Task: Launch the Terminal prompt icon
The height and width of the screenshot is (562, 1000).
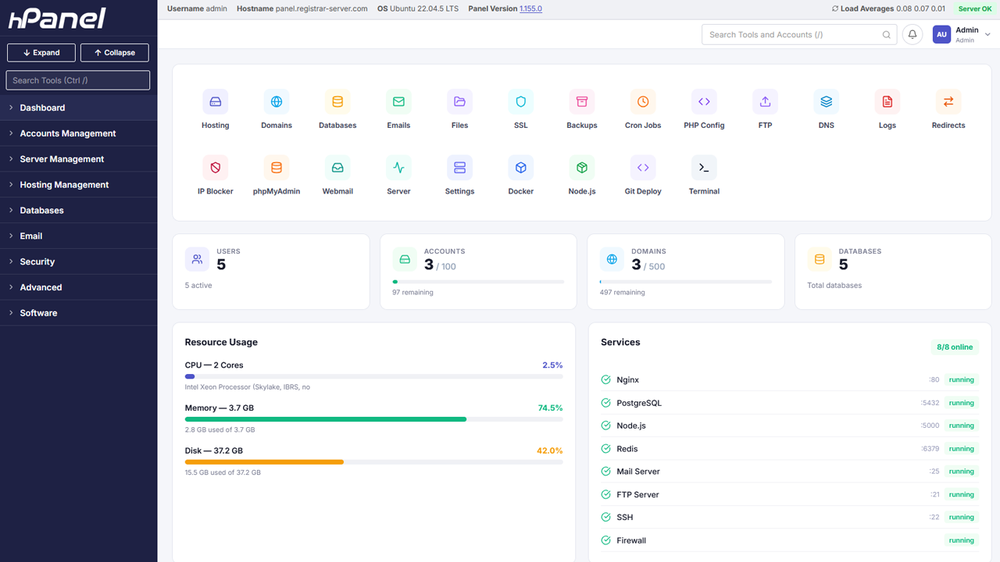Action: pos(704,168)
